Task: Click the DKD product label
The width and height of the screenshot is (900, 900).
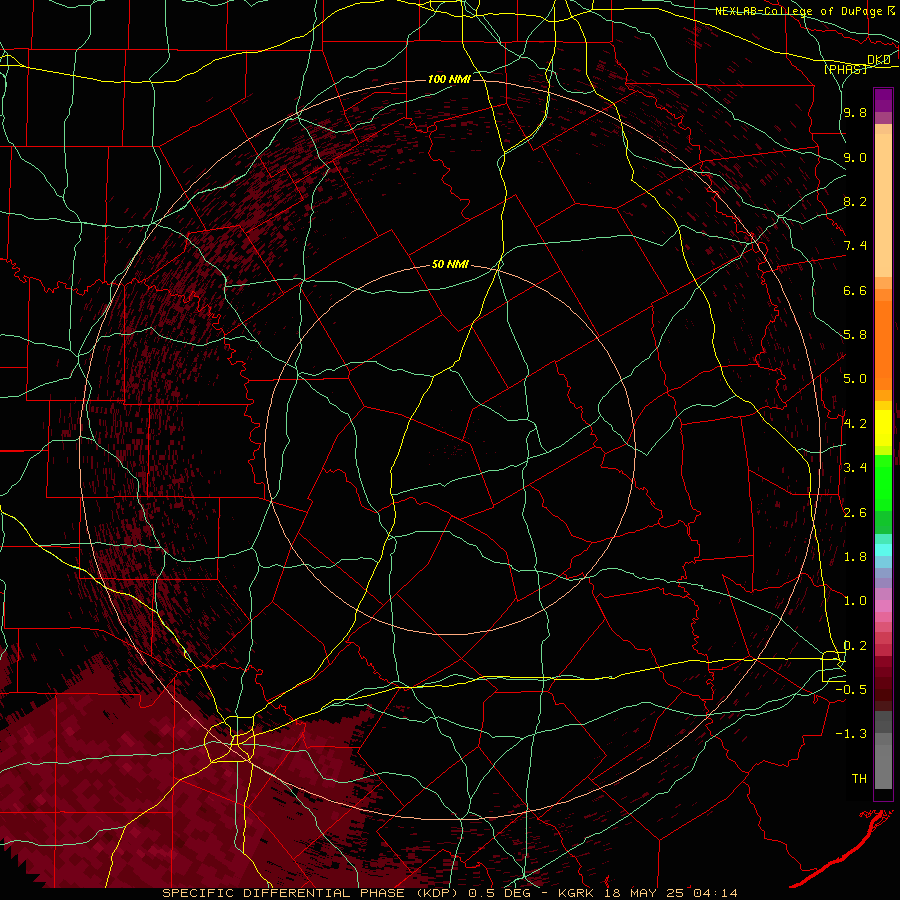Action: (x=878, y=59)
